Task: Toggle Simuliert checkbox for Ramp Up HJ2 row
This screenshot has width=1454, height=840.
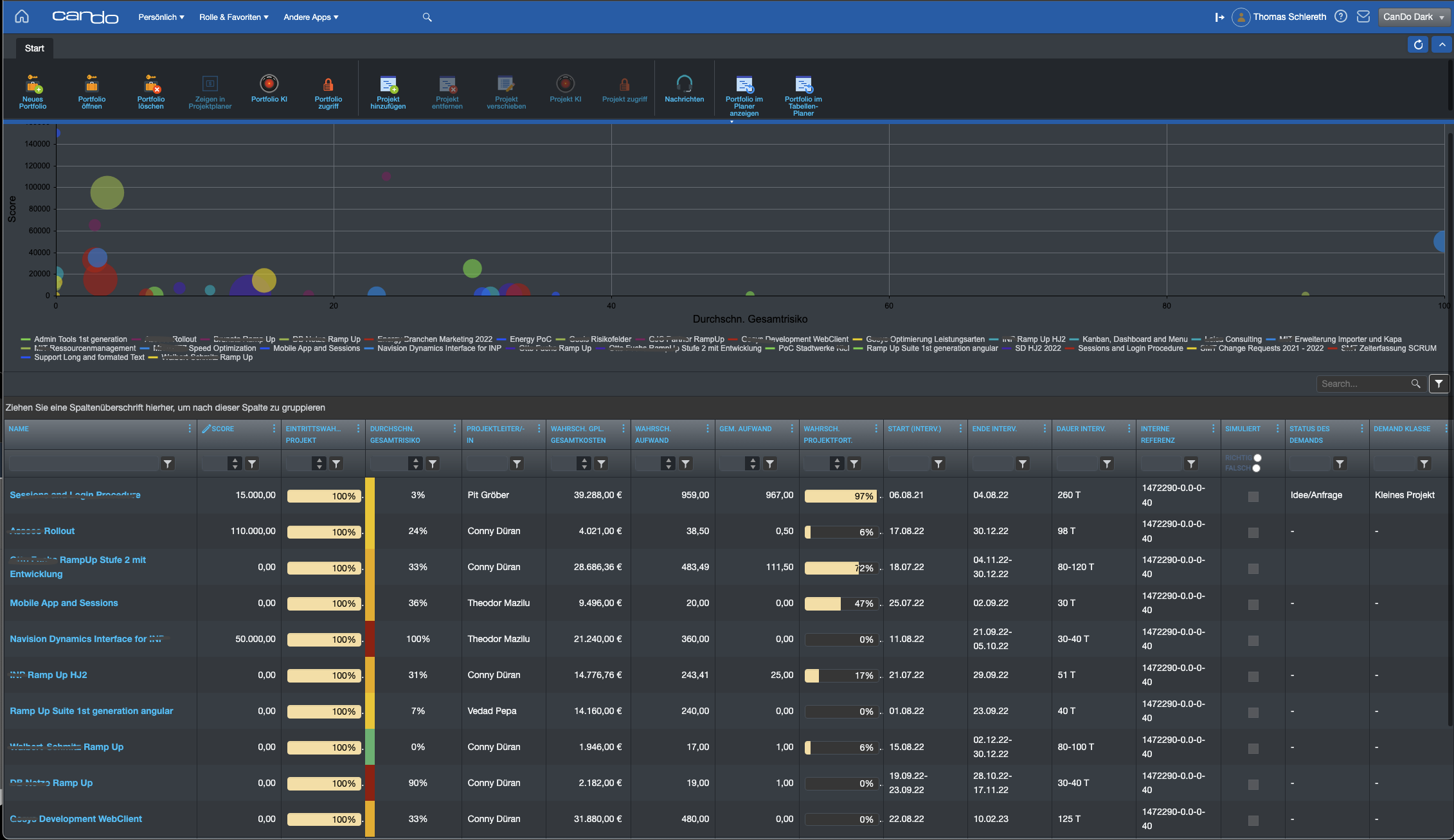Action: pos(1253,677)
